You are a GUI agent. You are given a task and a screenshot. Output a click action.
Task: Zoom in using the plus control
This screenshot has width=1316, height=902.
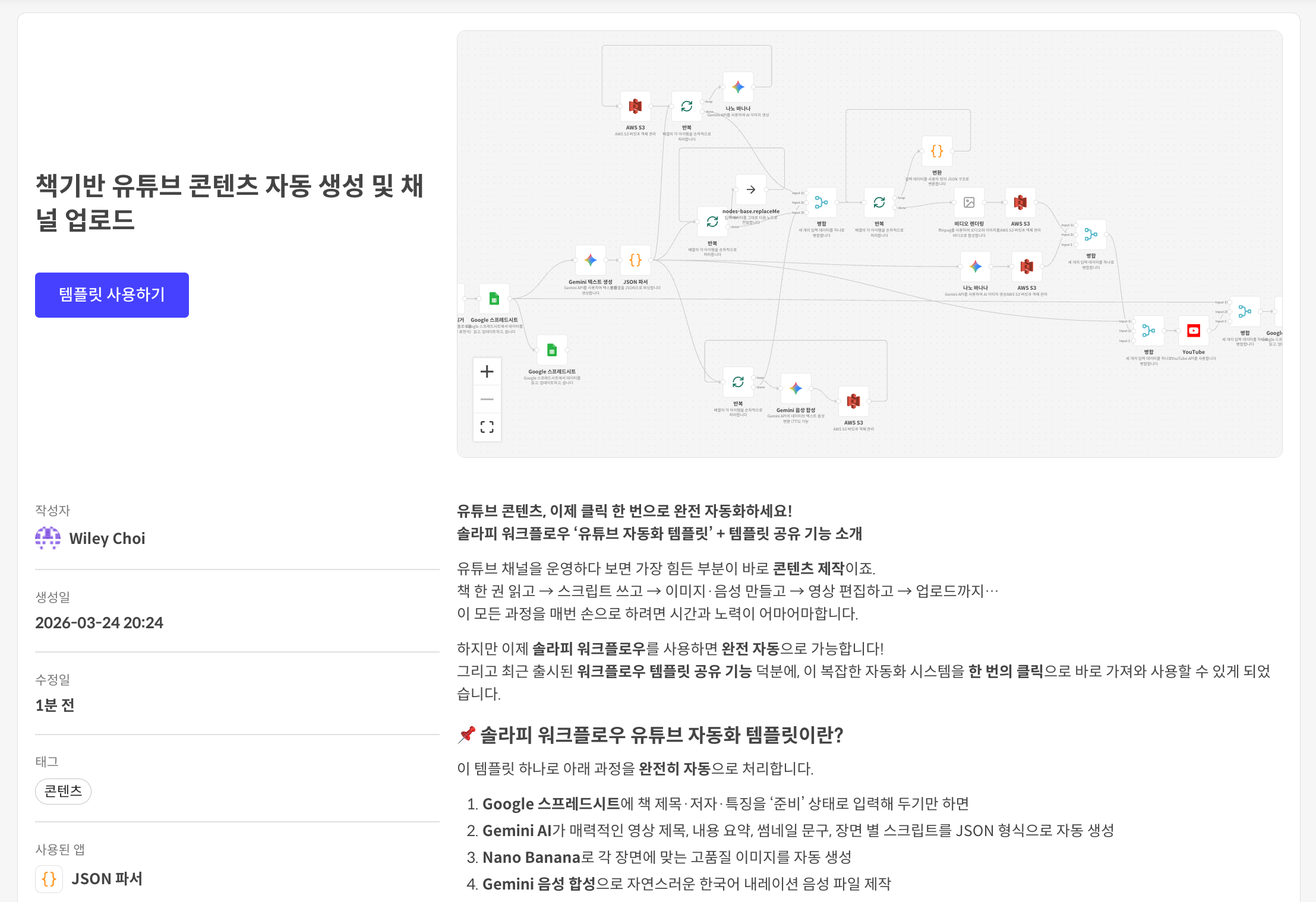tap(487, 371)
